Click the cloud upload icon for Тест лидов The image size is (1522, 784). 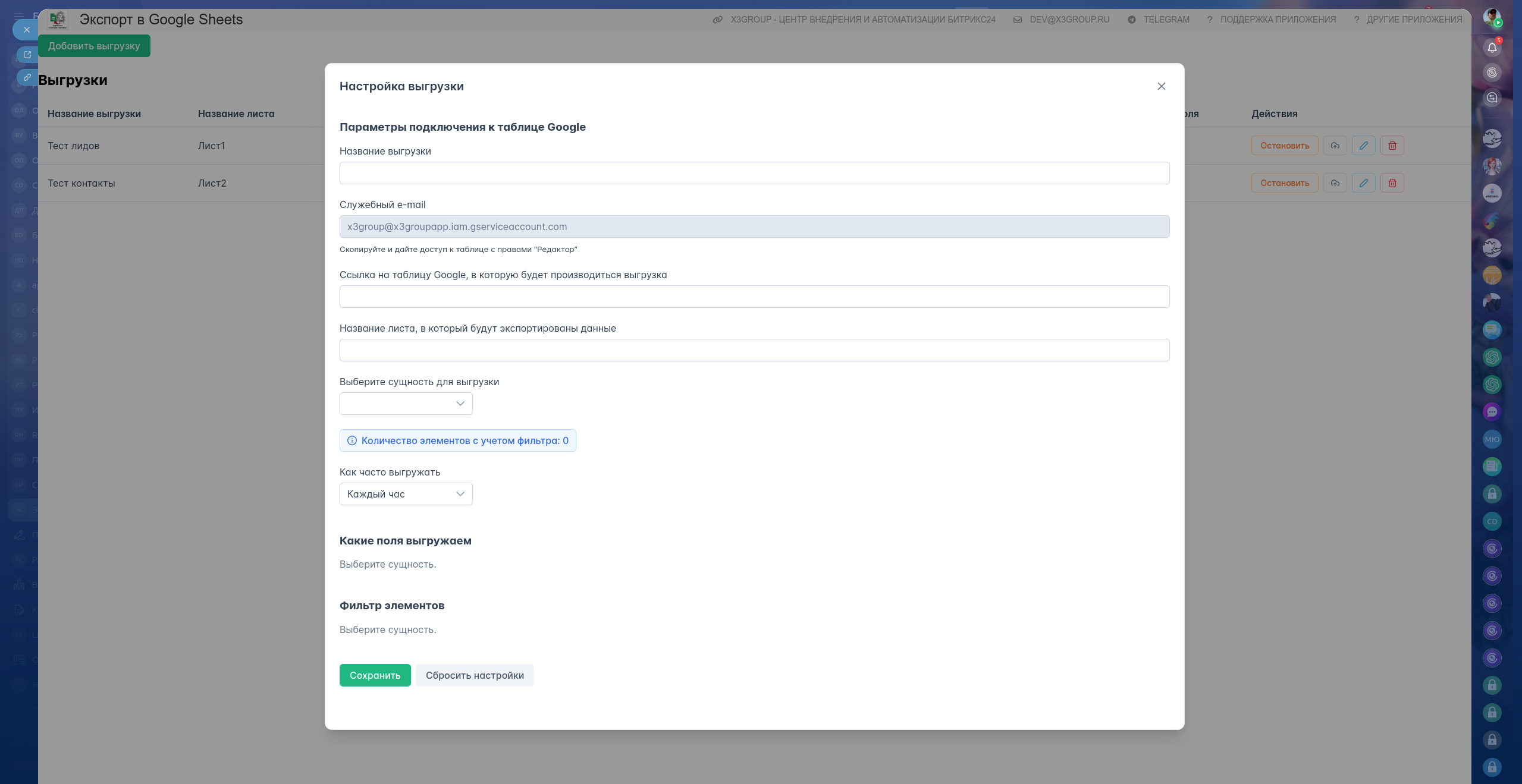pos(1335,146)
